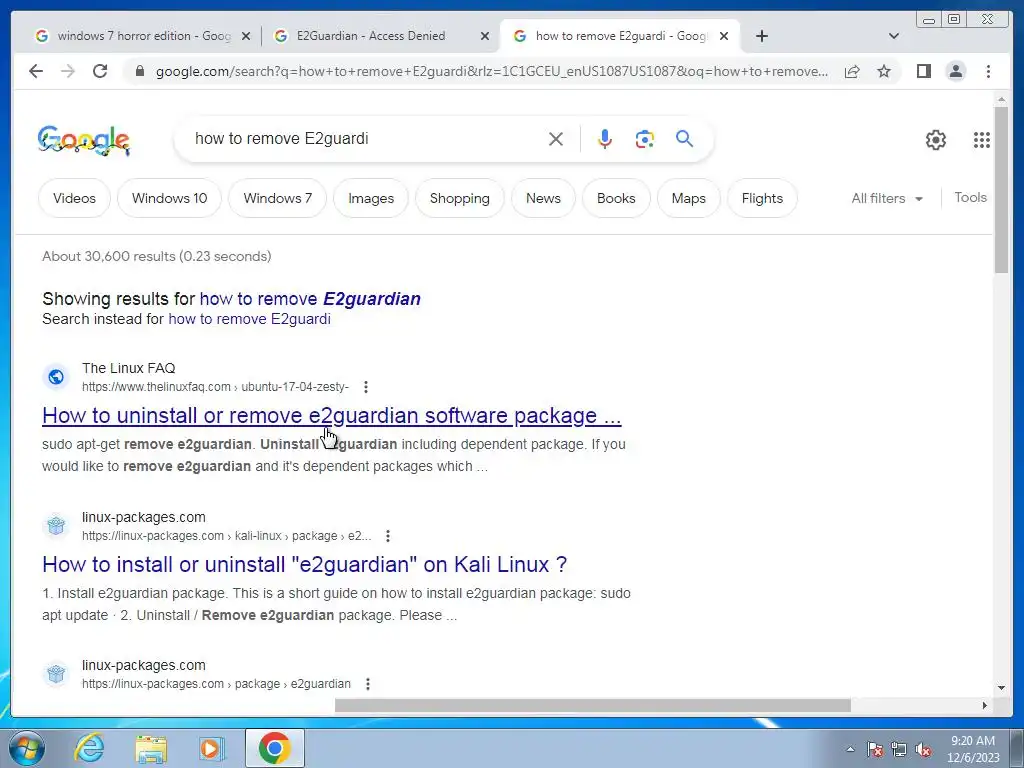Apply the Windows 10 filter chip
The height and width of the screenshot is (768, 1024).
point(169,198)
